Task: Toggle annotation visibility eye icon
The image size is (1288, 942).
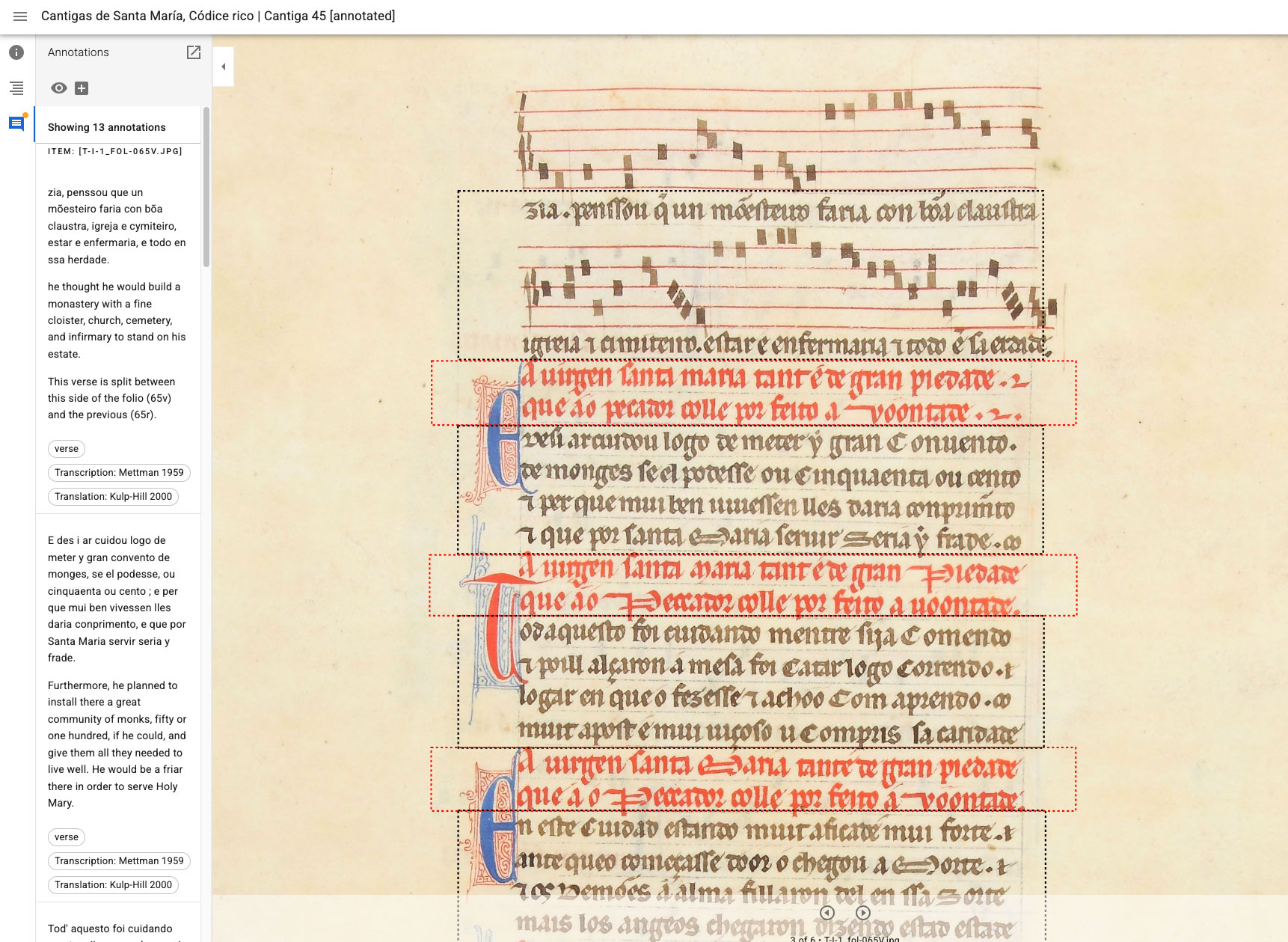Action: tap(58, 88)
